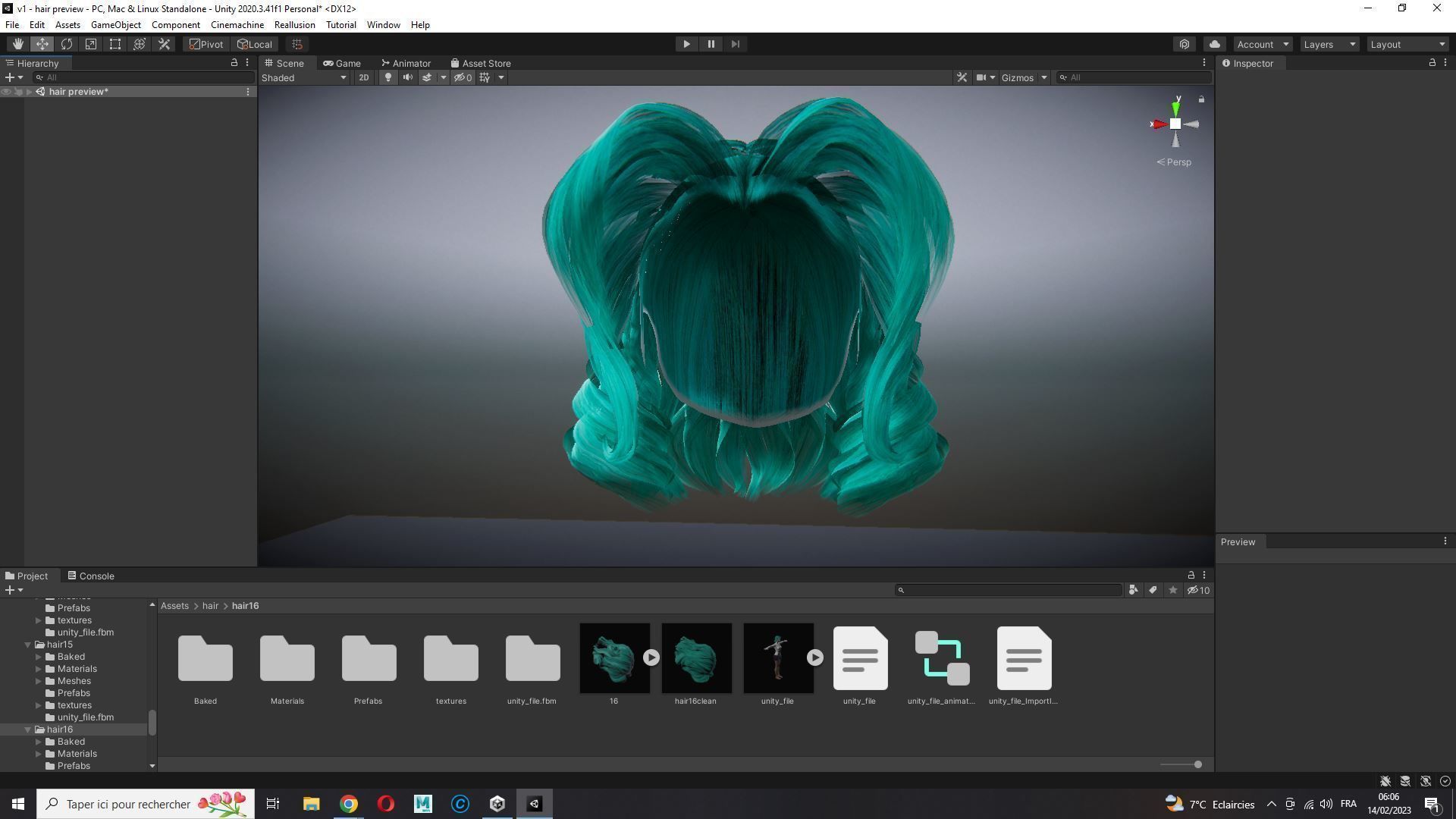
Task: Select the Rect Transform tool
Action: click(115, 44)
